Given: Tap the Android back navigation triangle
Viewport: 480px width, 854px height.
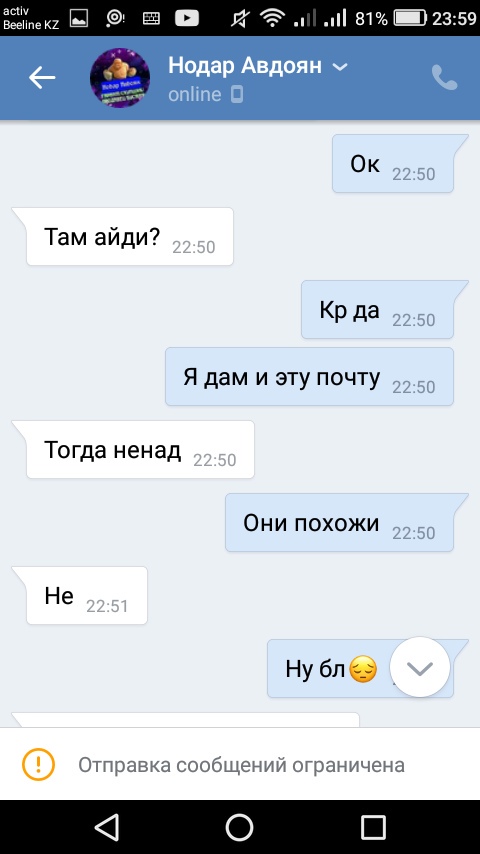Looking at the screenshot, I should [107, 827].
